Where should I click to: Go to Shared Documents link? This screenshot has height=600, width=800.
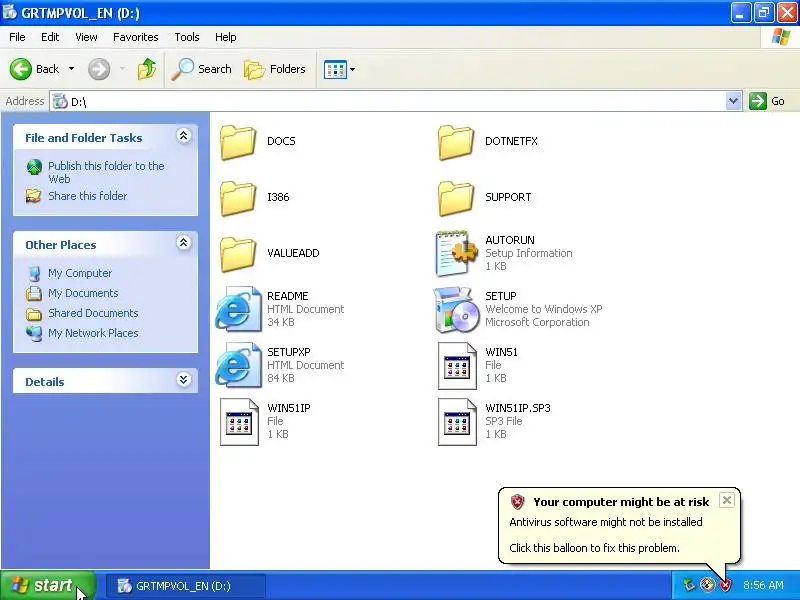(93, 313)
